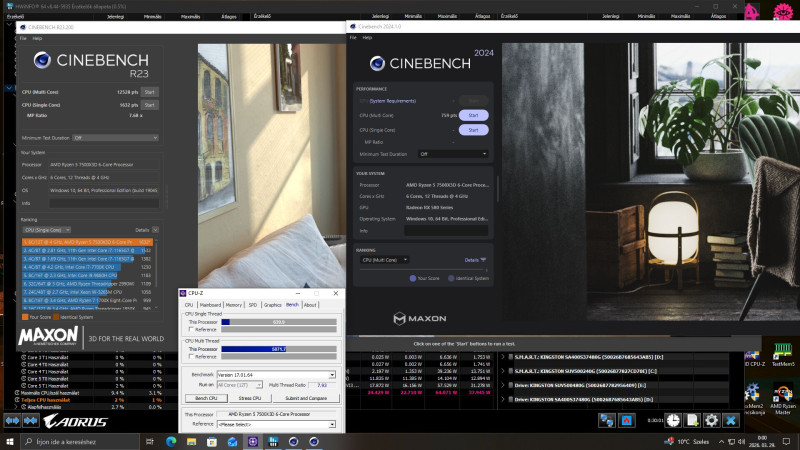Screen dimensions: 800x450
Task: Open File Explorer from taskbar
Action: click(x=191, y=441)
